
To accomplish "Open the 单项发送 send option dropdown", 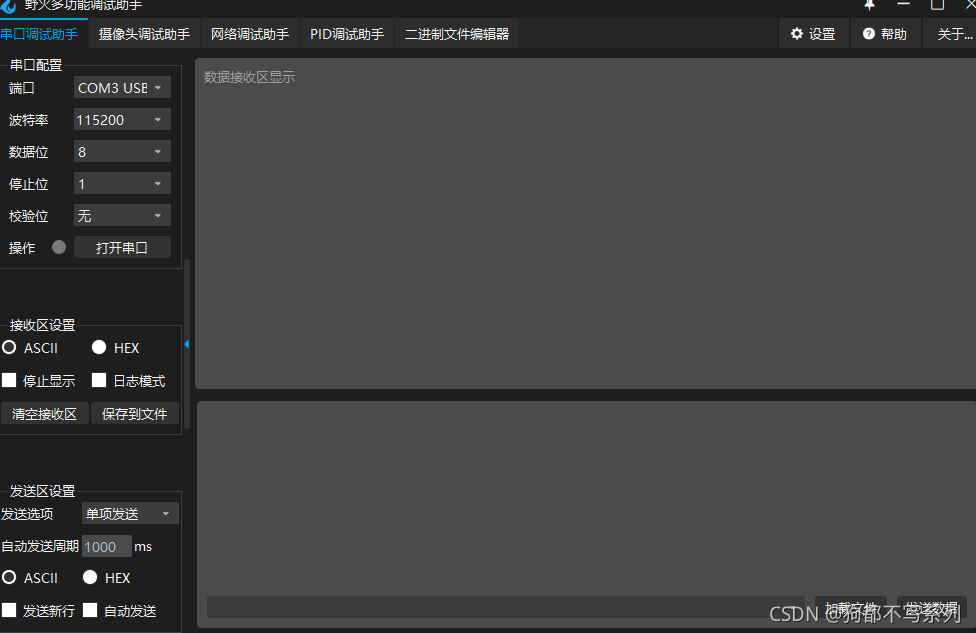I will [x=129, y=513].
